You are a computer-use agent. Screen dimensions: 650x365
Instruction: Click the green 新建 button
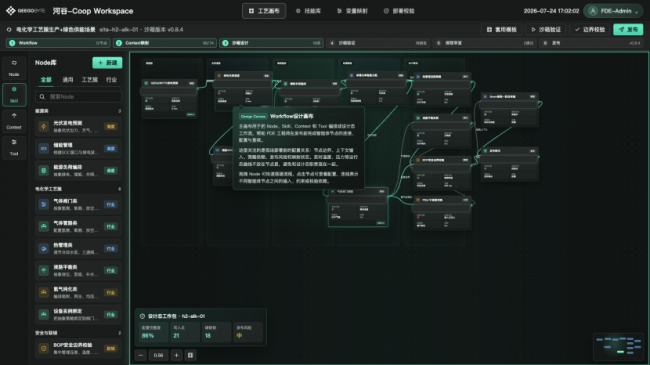[x=107, y=63]
